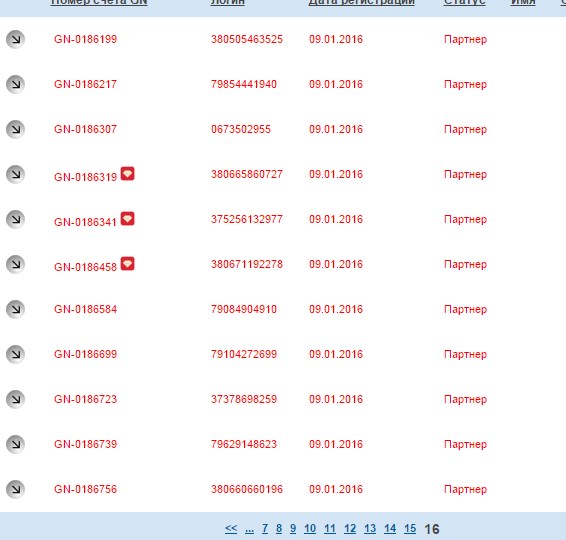This screenshot has width=566, height=540.
Task: Click Партнер status in GN-0186458 row
Action: (466, 264)
